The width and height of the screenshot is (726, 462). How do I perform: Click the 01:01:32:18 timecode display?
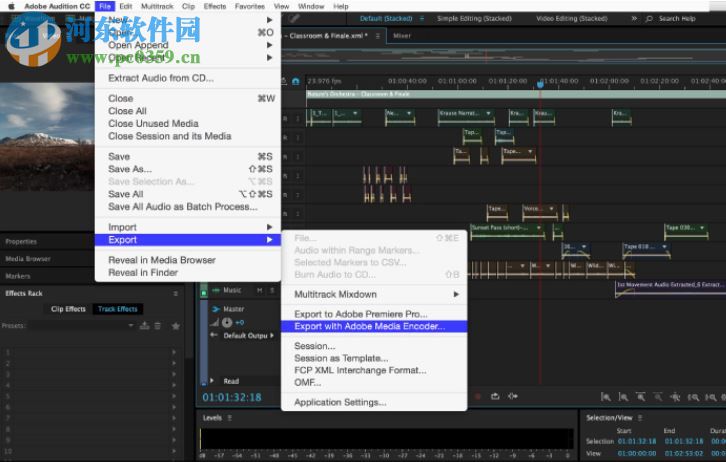232,397
